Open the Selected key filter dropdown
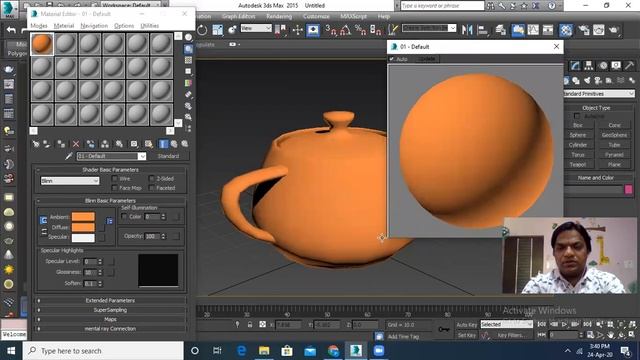Image resolution: width=640 pixels, height=360 pixels. coord(507,324)
